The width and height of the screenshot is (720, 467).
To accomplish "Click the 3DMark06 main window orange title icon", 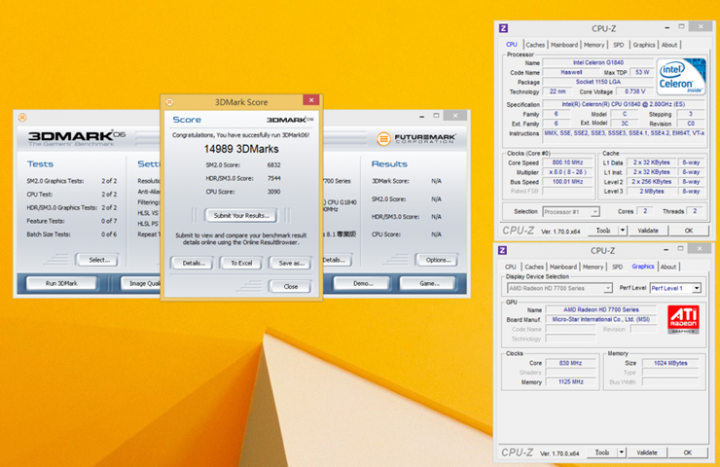I will coord(22,118).
